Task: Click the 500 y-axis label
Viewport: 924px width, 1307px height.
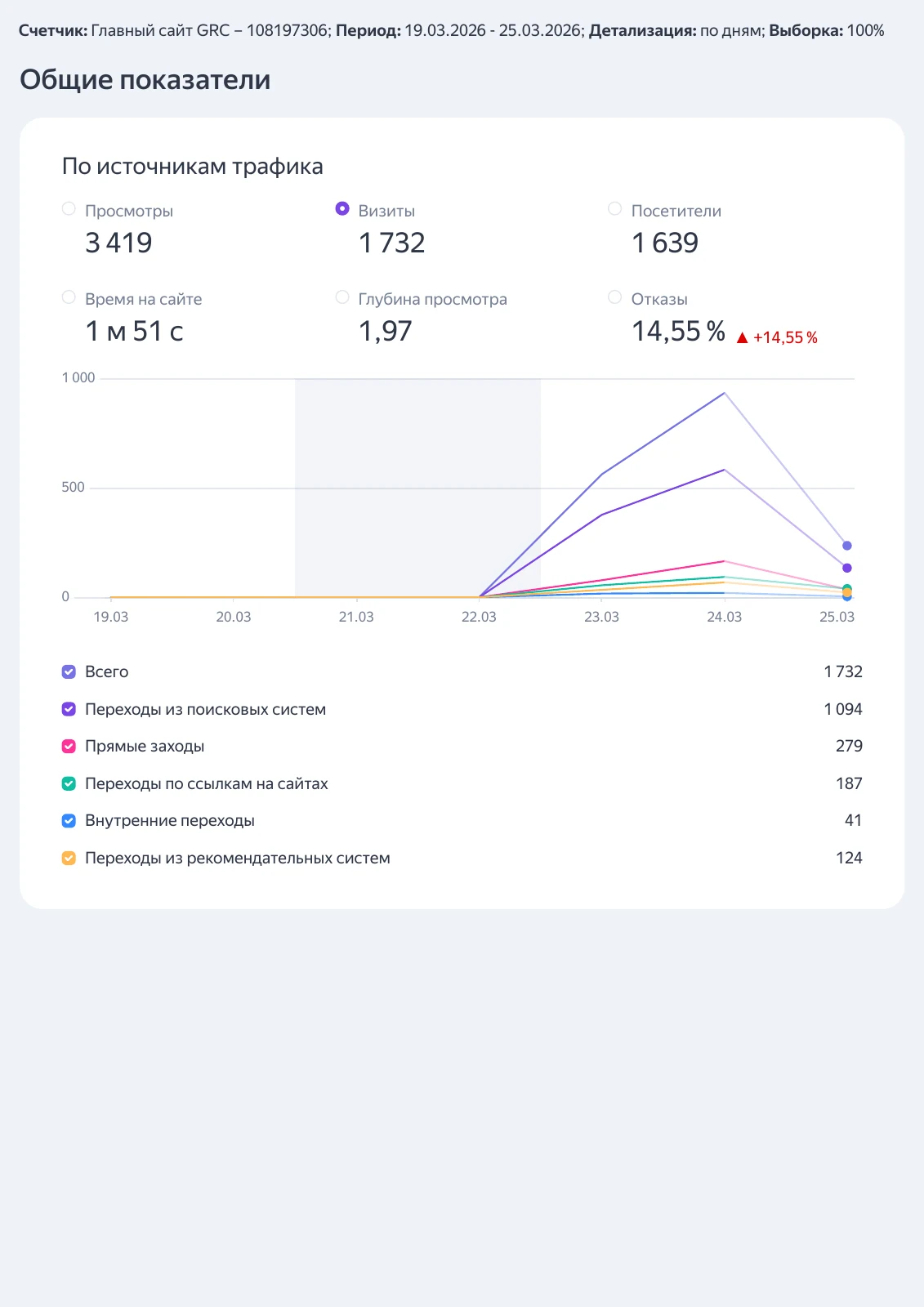Action: (x=73, y=487)
